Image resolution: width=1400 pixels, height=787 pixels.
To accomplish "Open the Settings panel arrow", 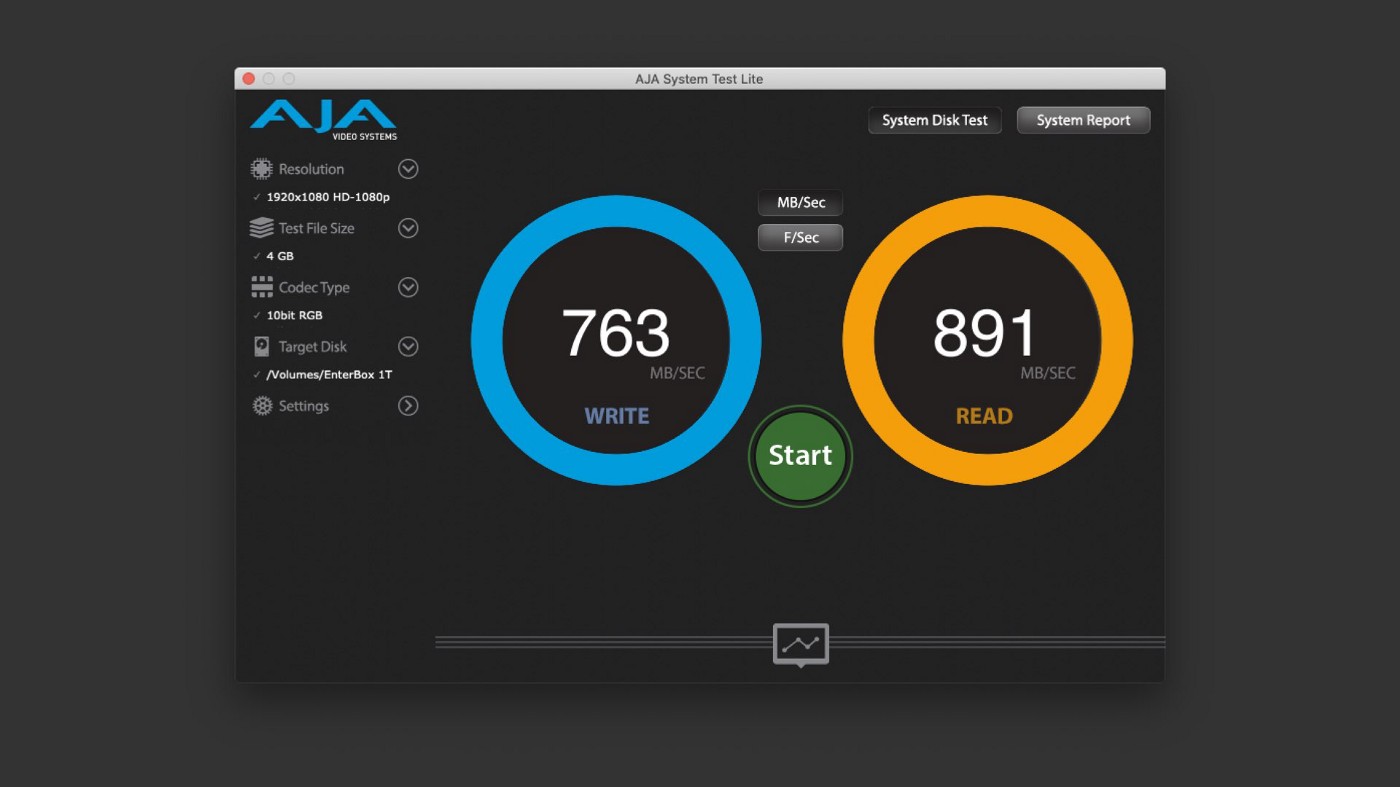I will click(x=408, y=406).
